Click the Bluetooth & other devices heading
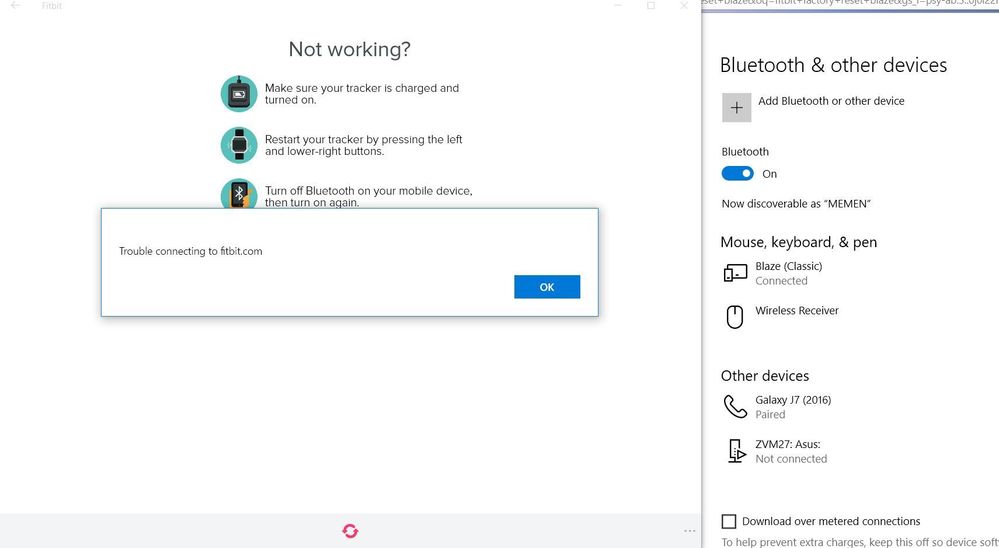This screenshot has height=548, width=999. 833,65
